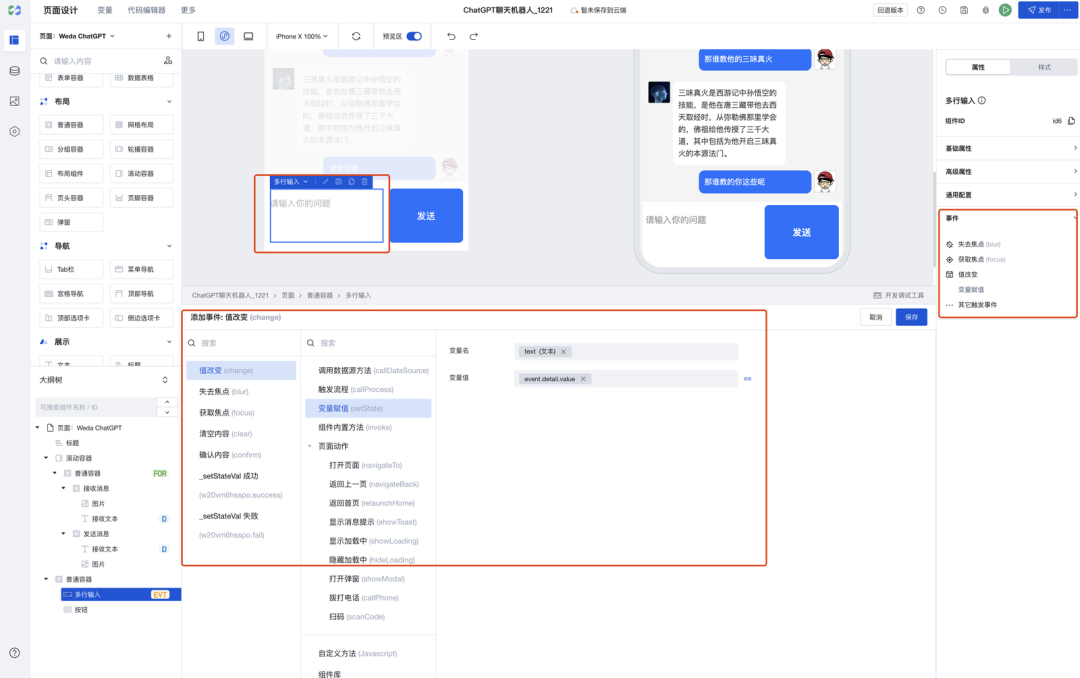
Task: Click the 取消 button
Action: [x=875, y=318]
